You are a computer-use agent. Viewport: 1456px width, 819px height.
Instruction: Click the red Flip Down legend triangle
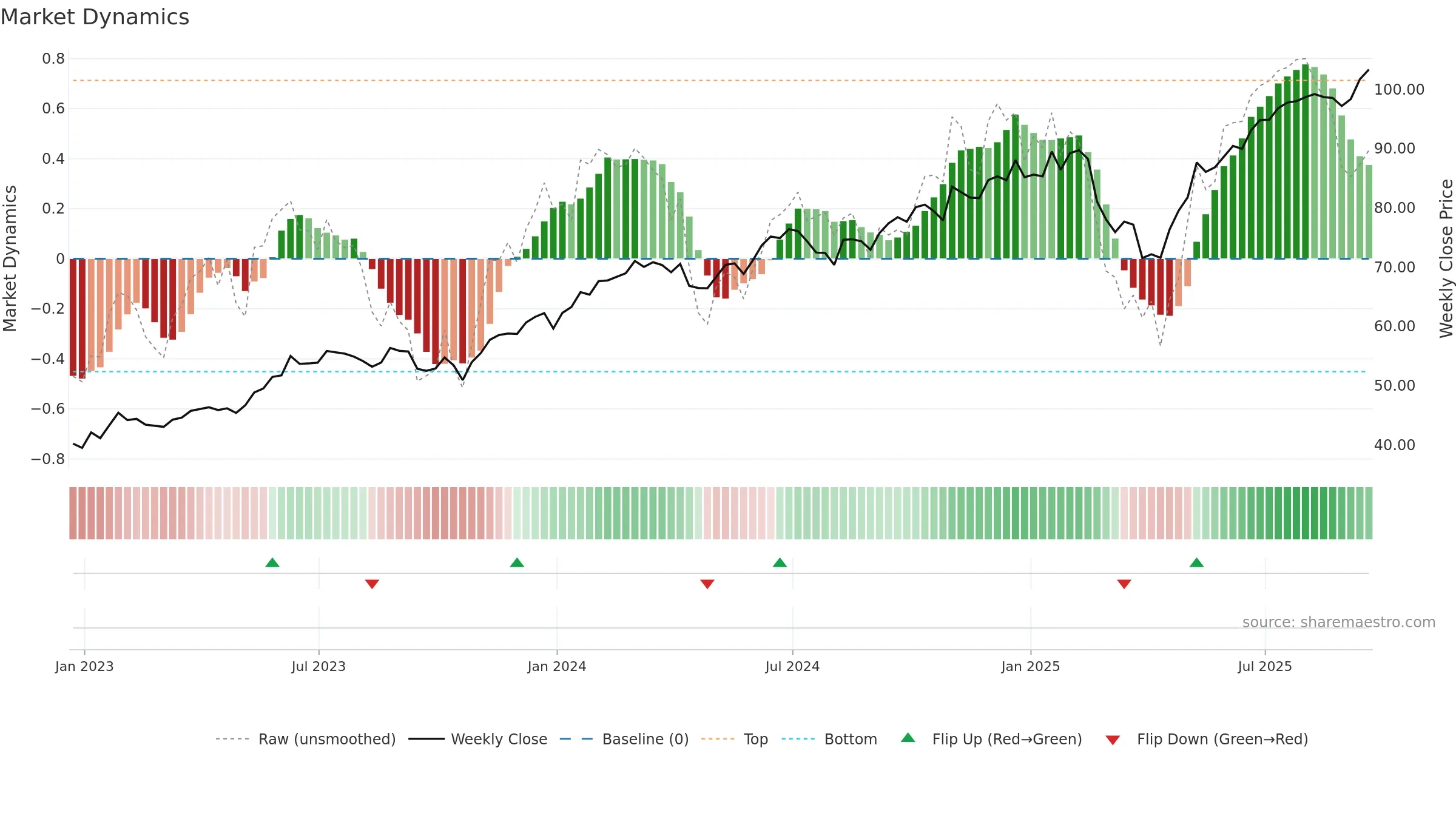pyautogui.click(x=1113, y=740)
